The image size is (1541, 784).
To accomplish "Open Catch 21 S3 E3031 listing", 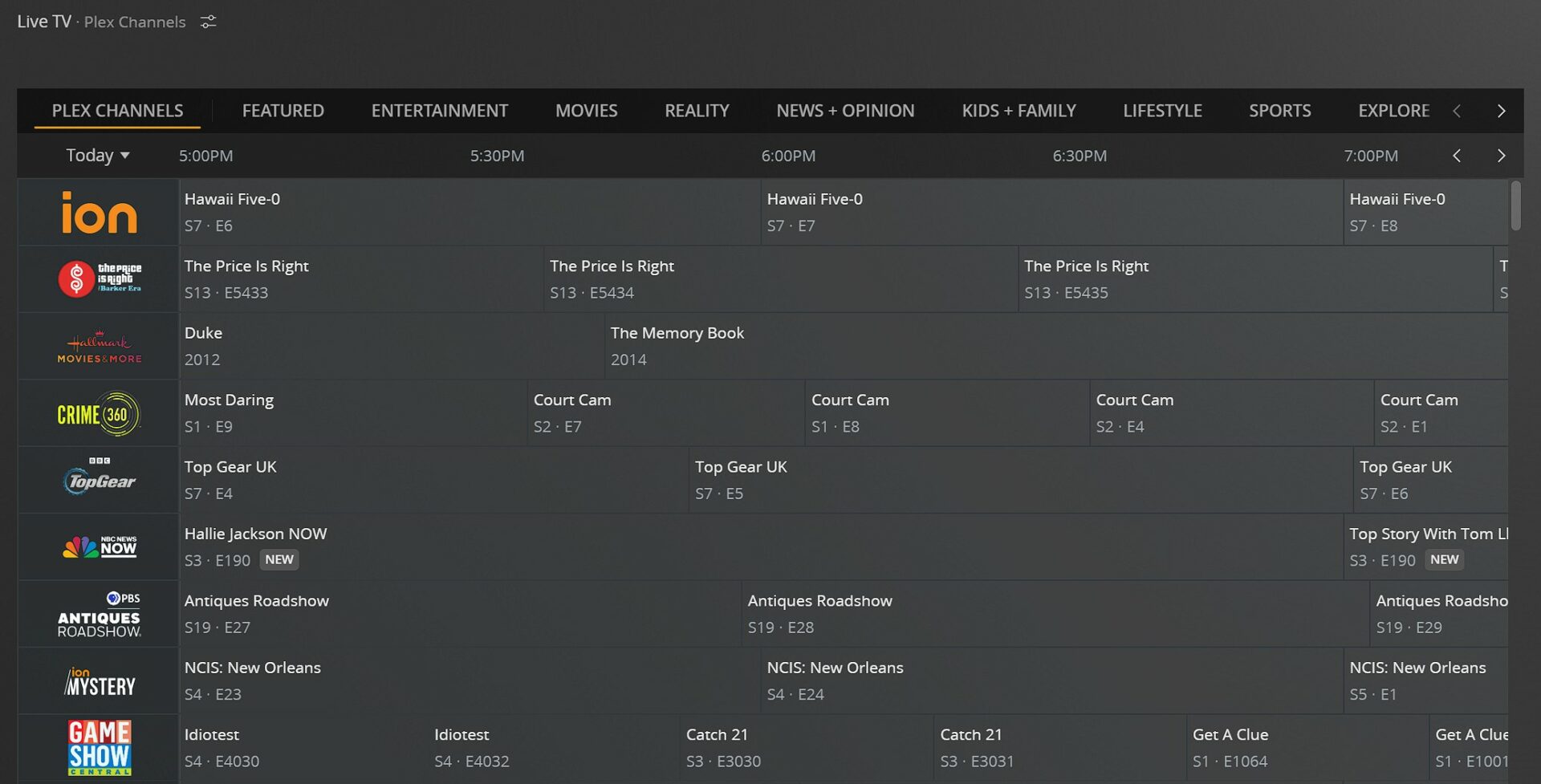I will tap(1059, 748).
